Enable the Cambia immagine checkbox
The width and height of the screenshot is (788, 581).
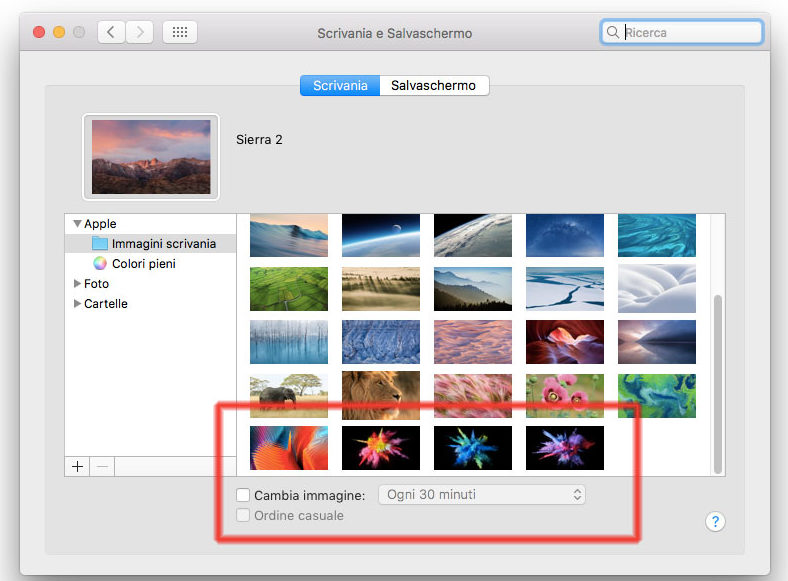coord(243,495)
